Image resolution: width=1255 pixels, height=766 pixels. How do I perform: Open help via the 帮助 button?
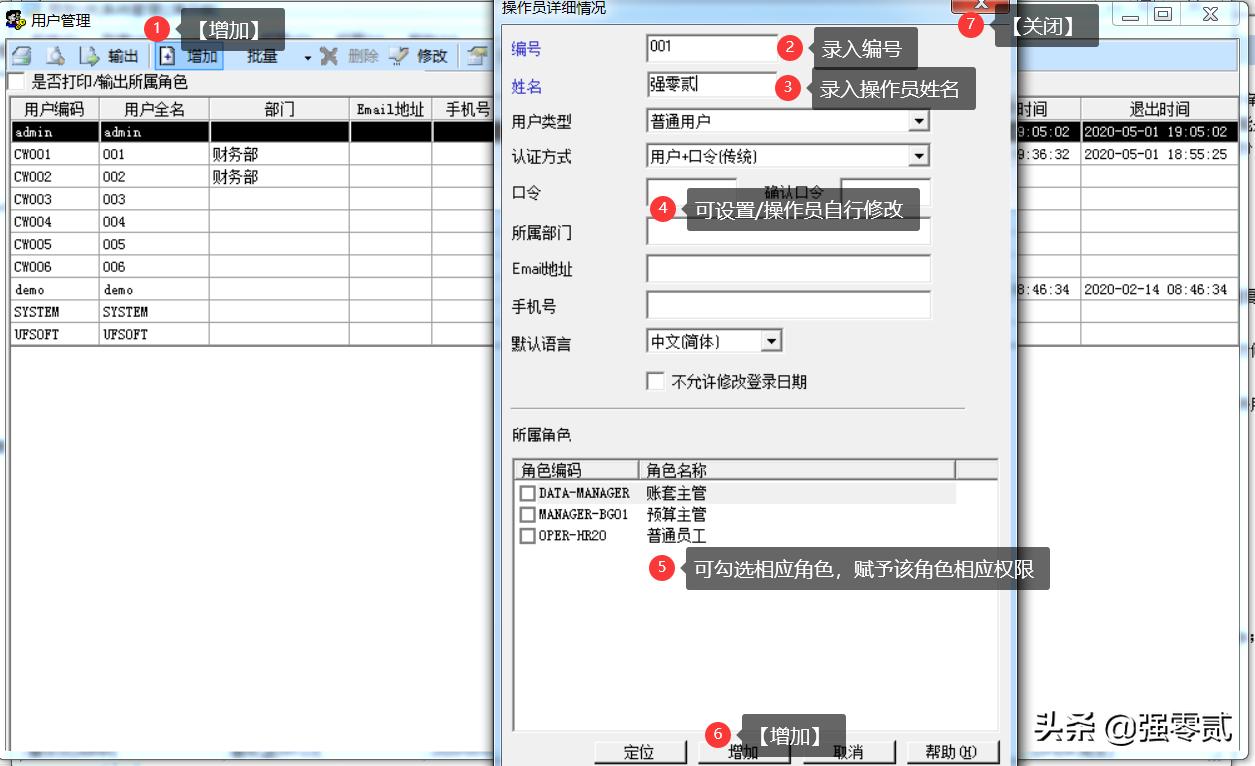coord(951,751)
